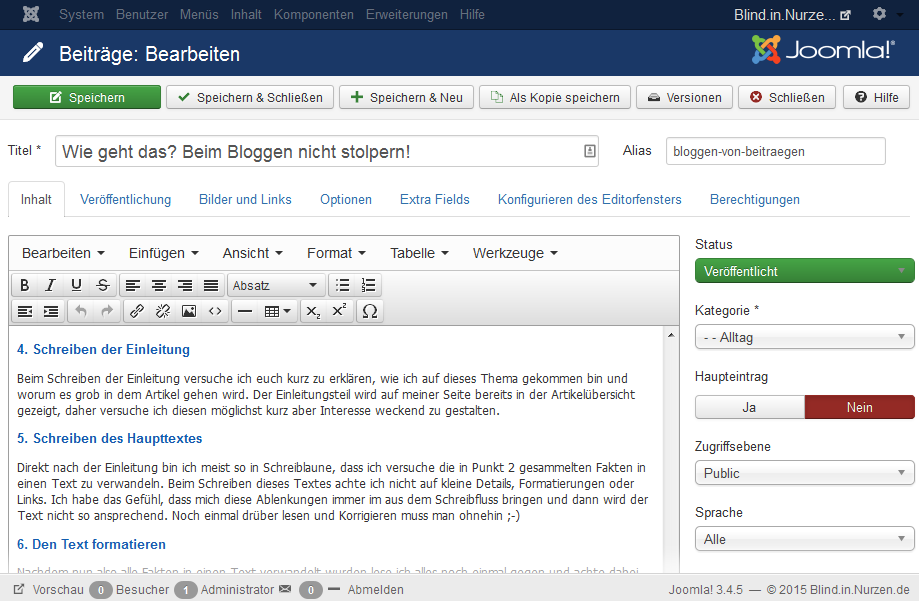Image resolution: width=919 pixels, height=601 pixels.
Task: Decrease indent of paragraph
Action: 25,311
